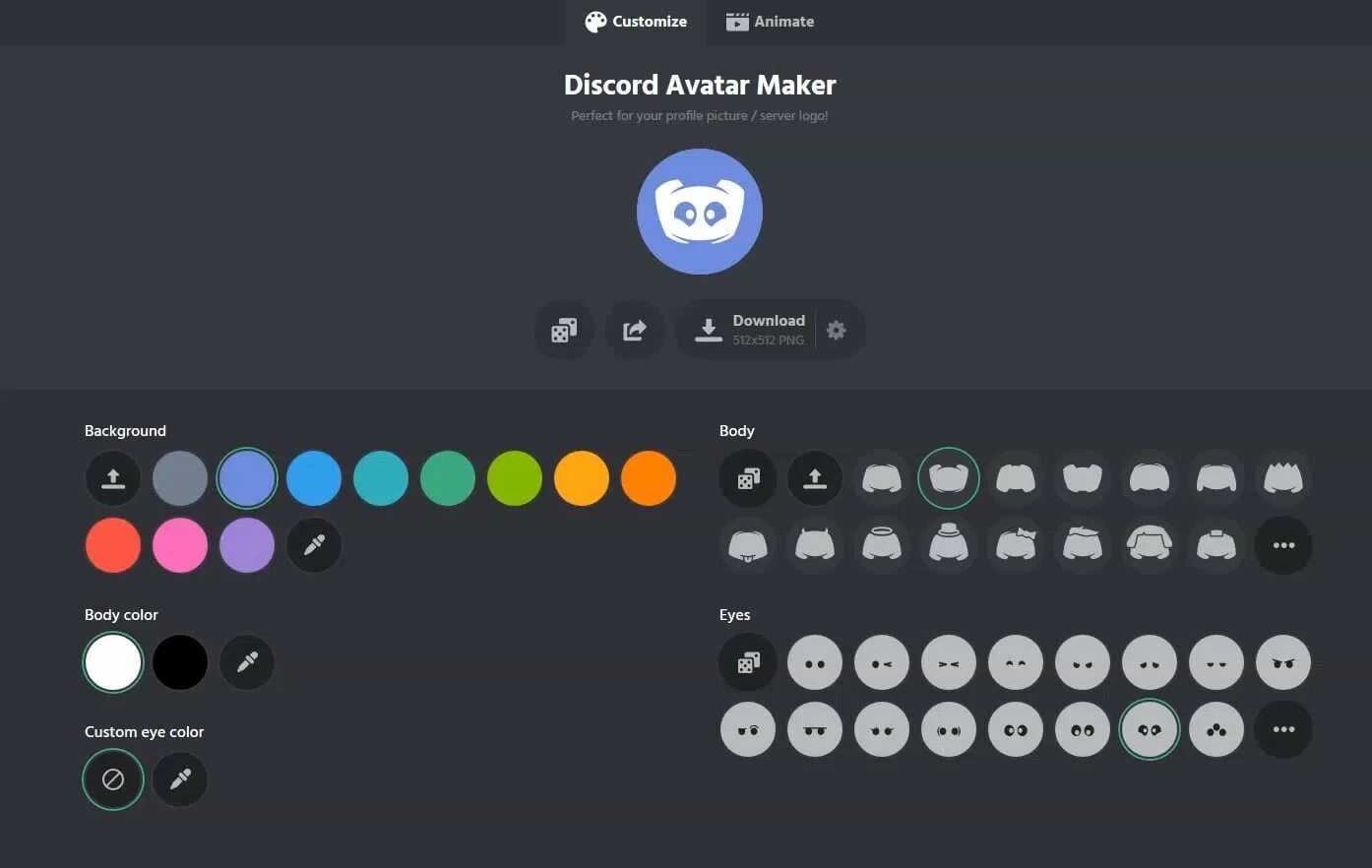Image resolution: width=1372 pixels, height=868 pixels.
Task: Select the pink background swatch
Action: point(180,545)
